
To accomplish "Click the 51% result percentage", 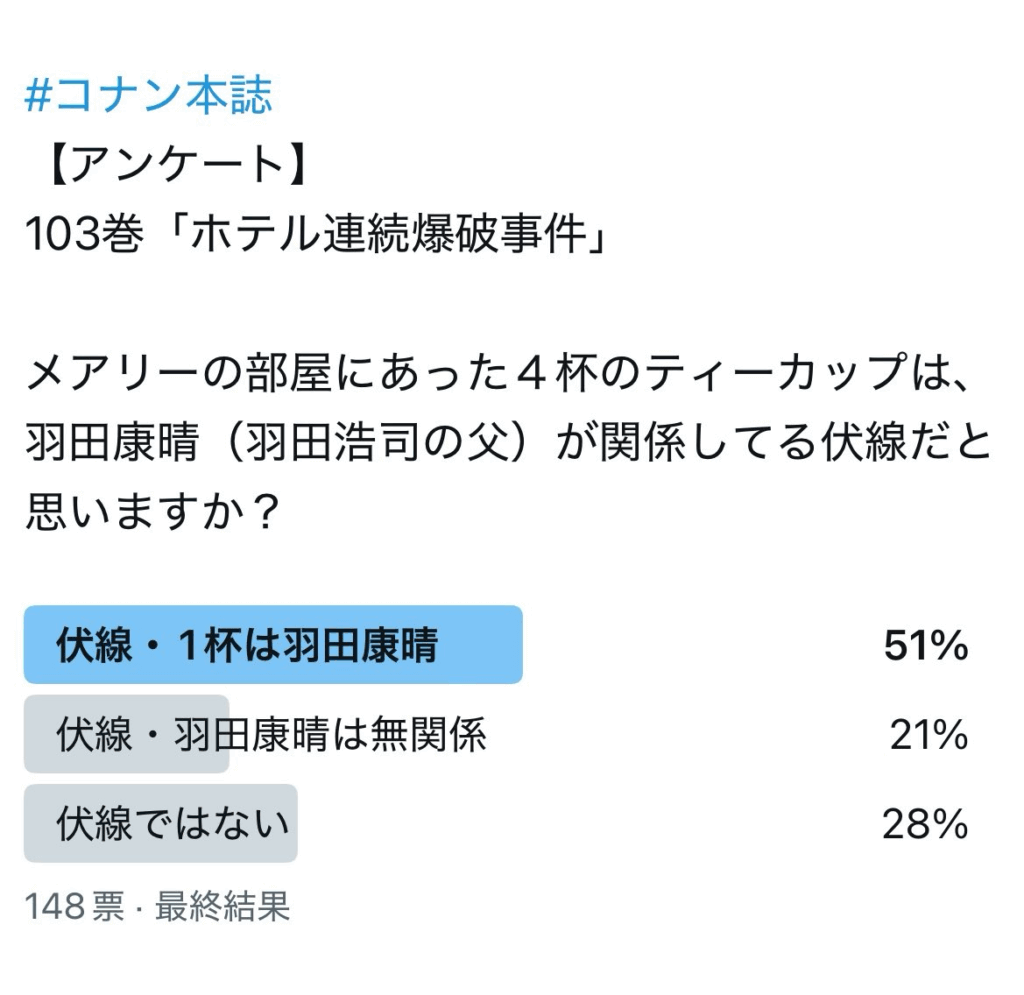I will coord(925,646).
